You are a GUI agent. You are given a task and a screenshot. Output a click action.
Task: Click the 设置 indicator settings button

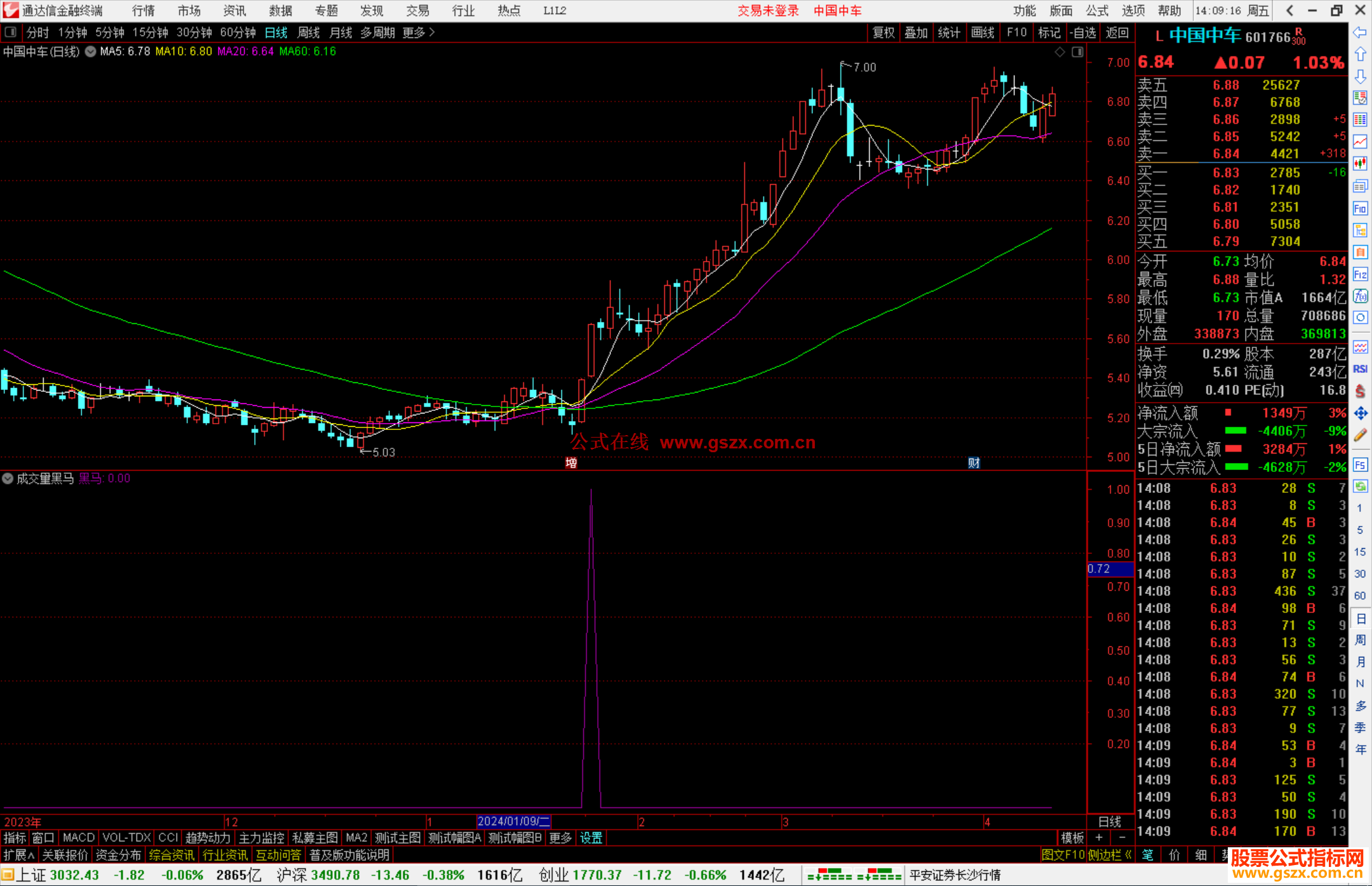[591, 838]
